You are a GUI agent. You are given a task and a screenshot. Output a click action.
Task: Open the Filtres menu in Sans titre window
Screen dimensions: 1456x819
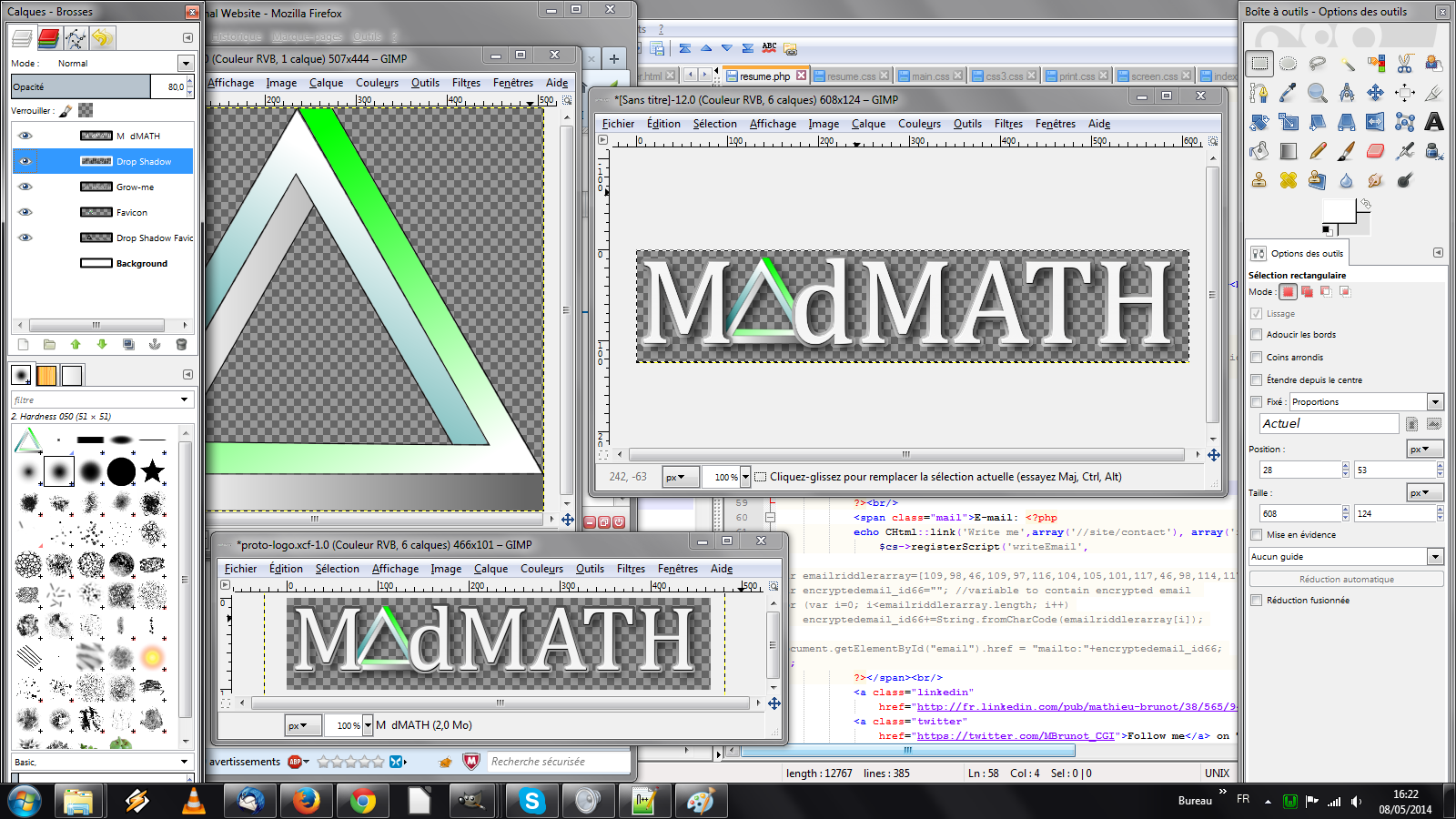[x=1007, y=124]
